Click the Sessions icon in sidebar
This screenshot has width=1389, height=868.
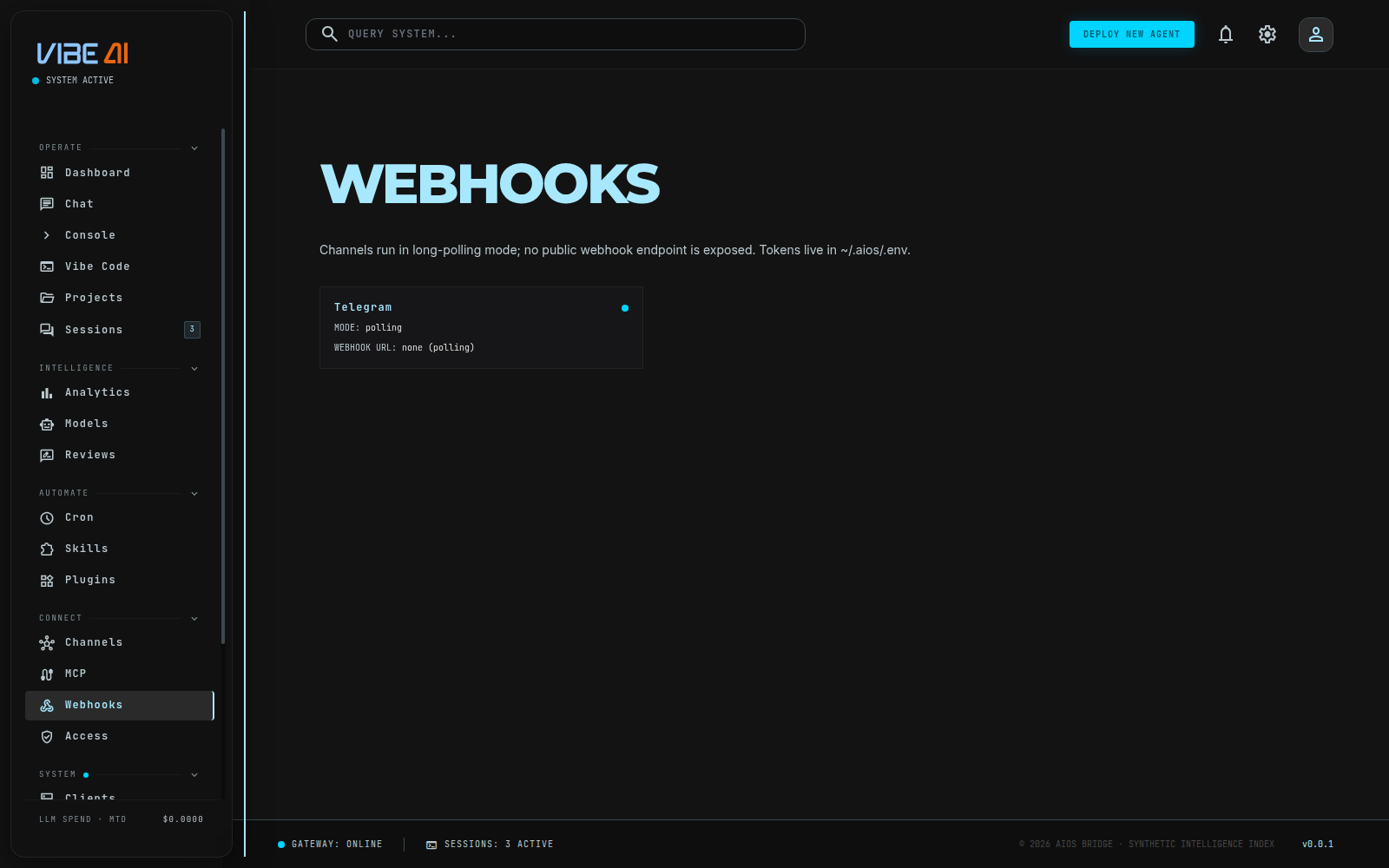click(x=47, y=330)
